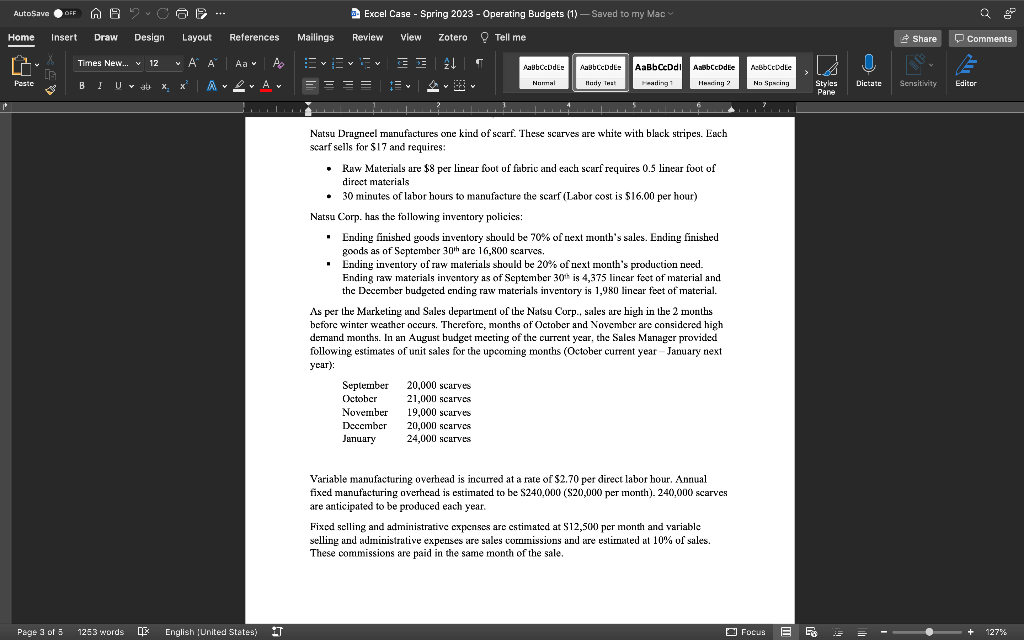Toggle bold formatting
1024x640 pixels.
[82, 86]
